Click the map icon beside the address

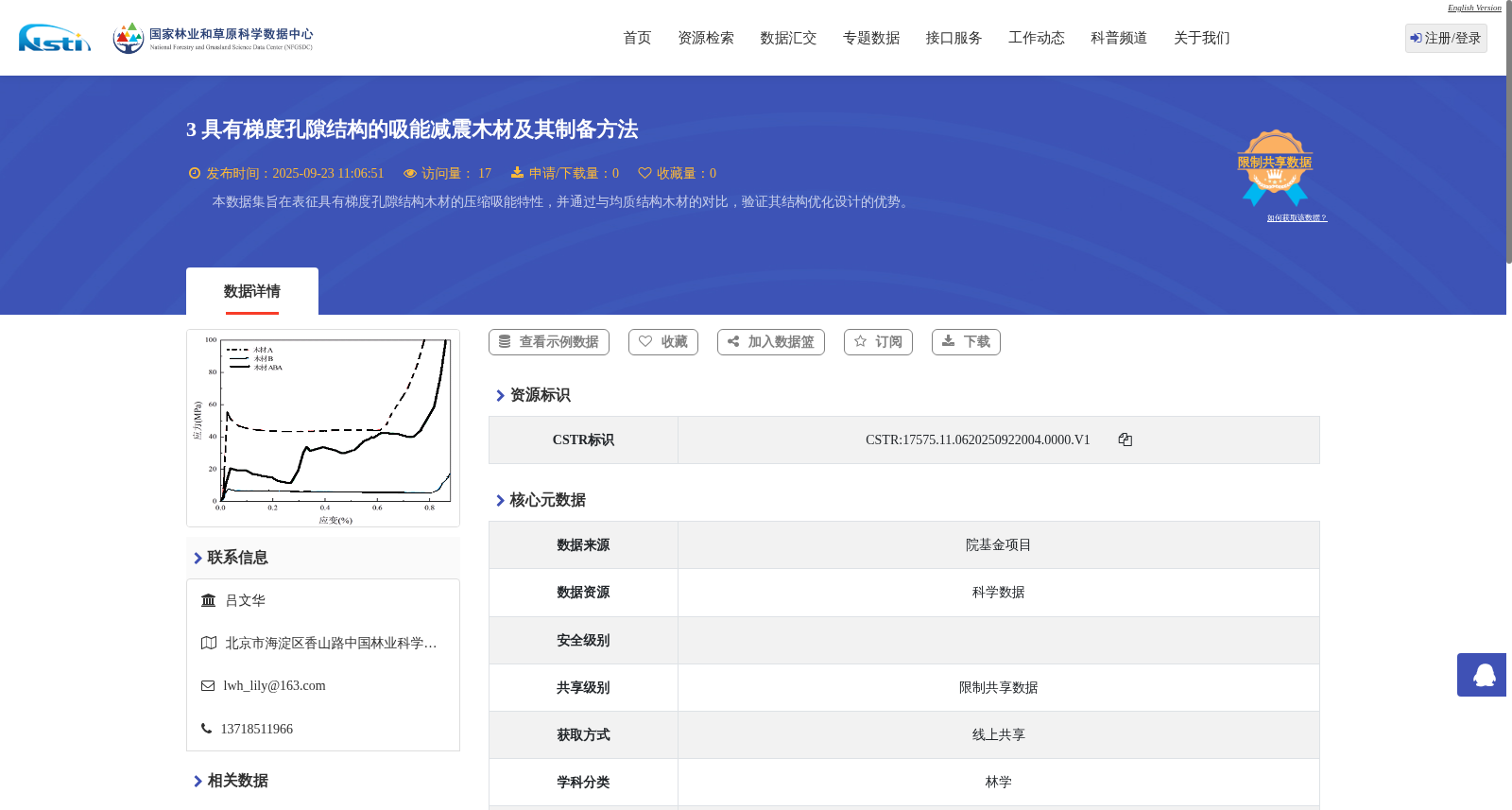coord(209,643)
